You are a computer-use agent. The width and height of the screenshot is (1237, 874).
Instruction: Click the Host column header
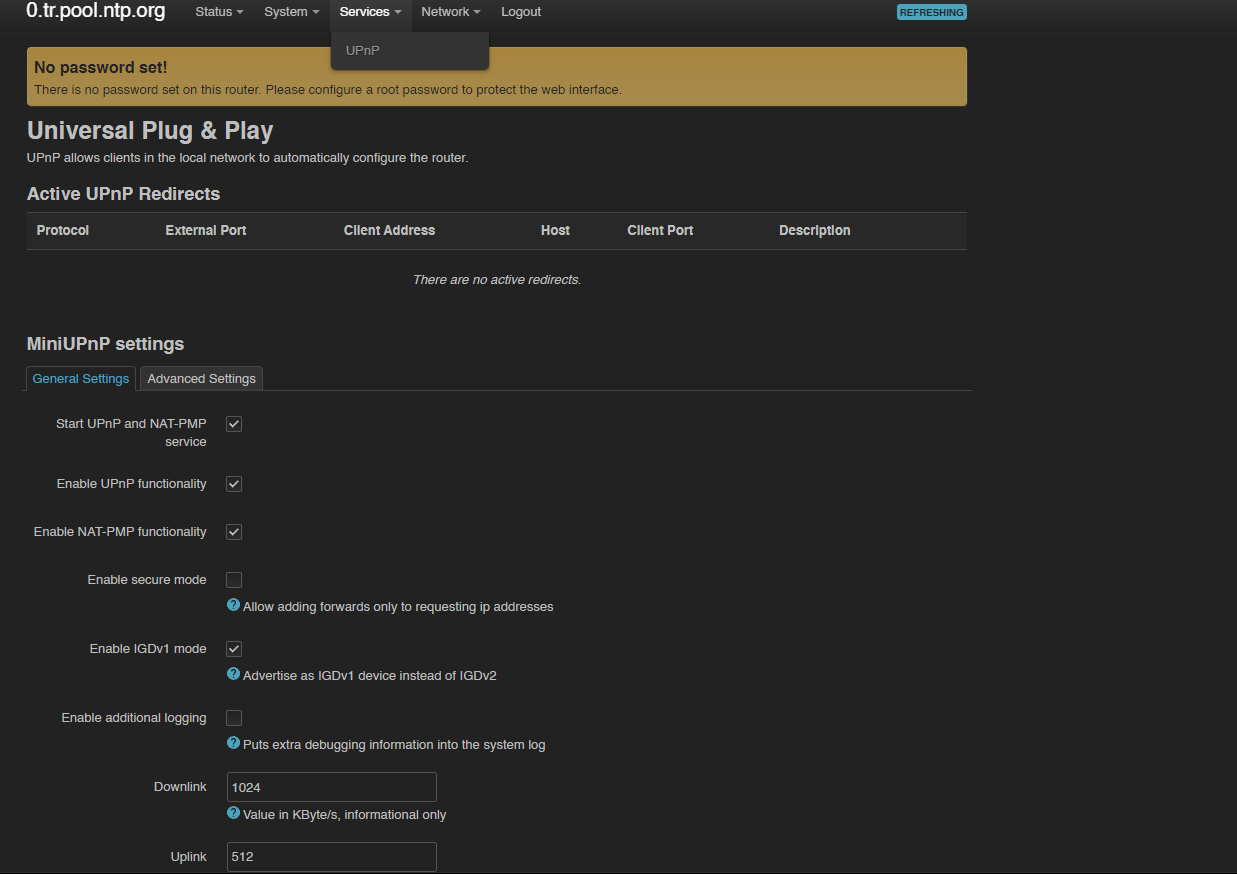point(555,230)
